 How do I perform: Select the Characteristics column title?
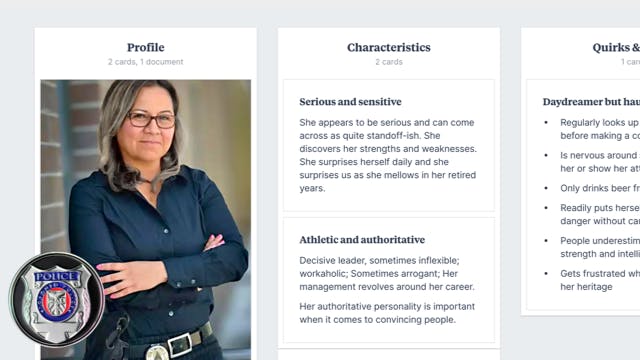(389, 47)
